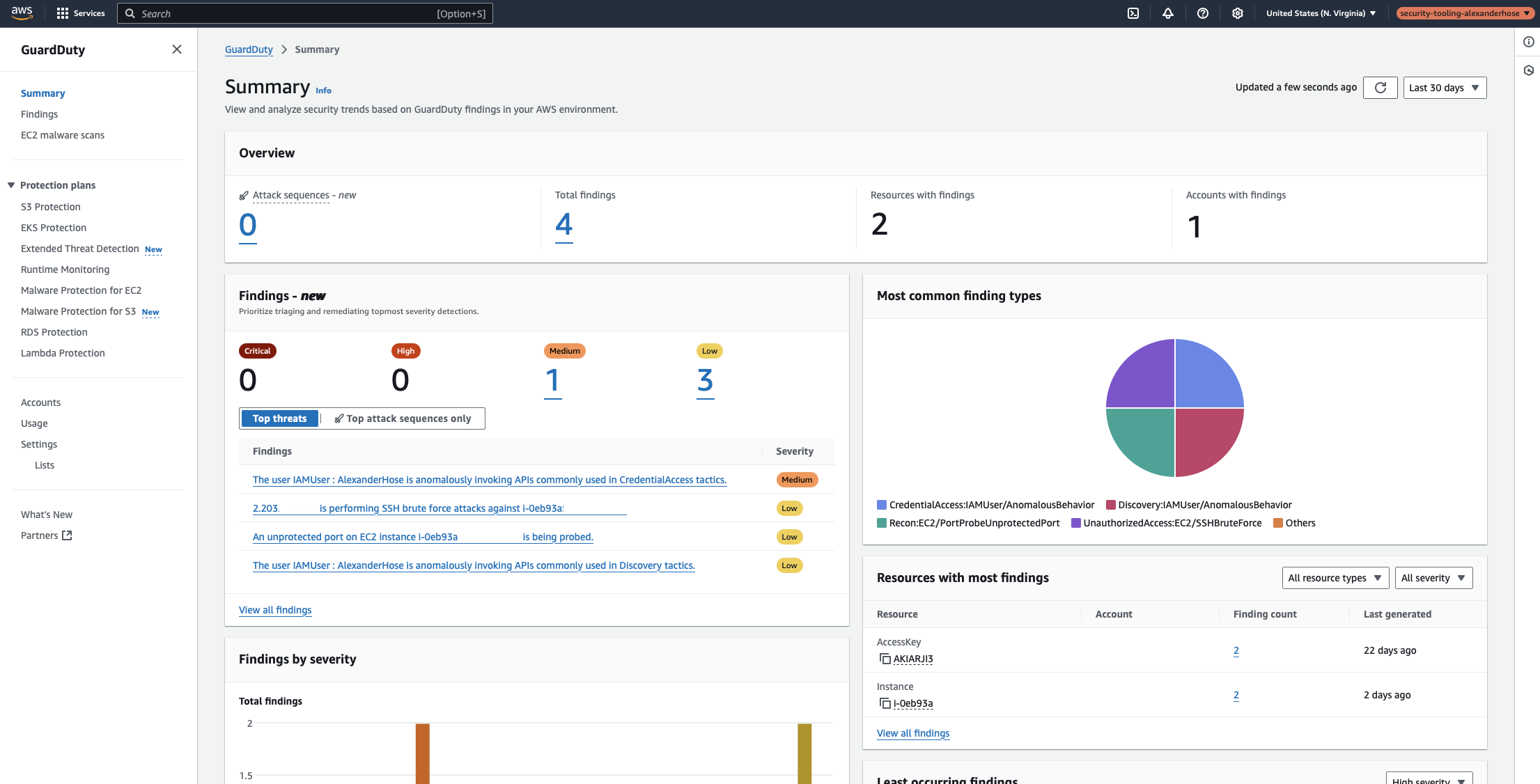The width and height of the screenshot is (1540, 784).
Task: Open Lists under Settings
Action: click(x=45, y=465)
